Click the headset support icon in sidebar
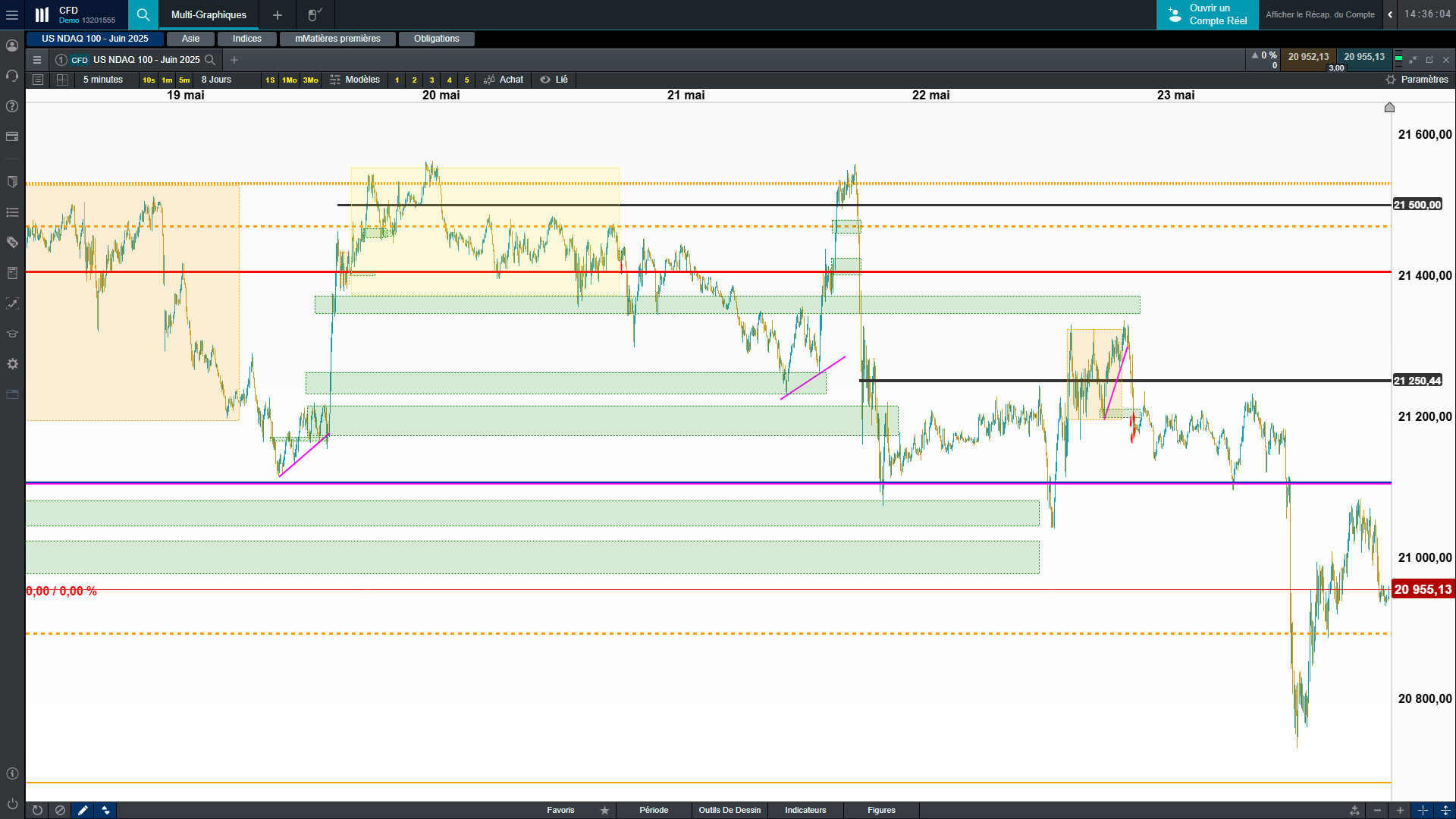The width and height of the screenshot is (1456, 819). coord(12,76)
